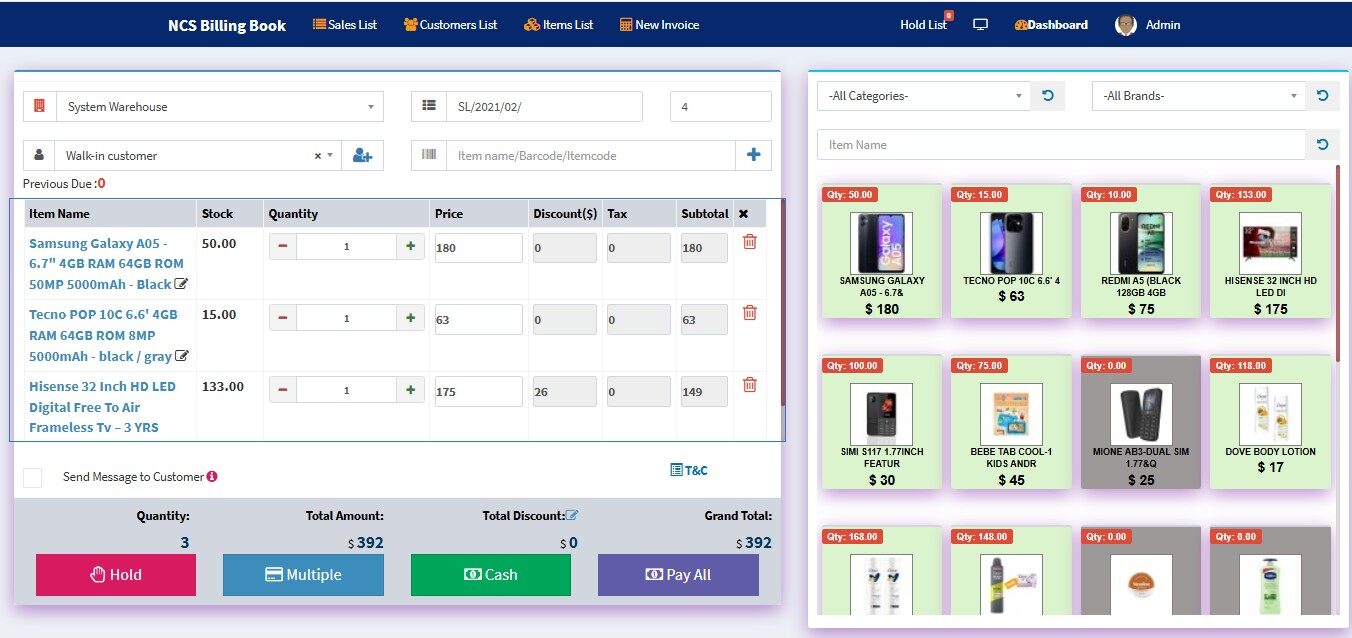The image size is (1352, 638).
Task: Delete the Samsung Galaxy A05 row
Action: point(749,243)
